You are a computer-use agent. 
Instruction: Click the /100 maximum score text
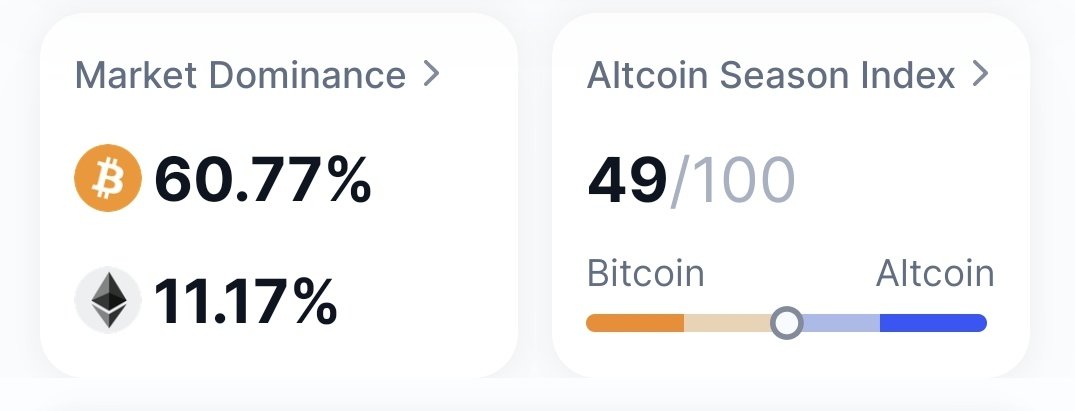pyautogui.click(x=732, y=180)
